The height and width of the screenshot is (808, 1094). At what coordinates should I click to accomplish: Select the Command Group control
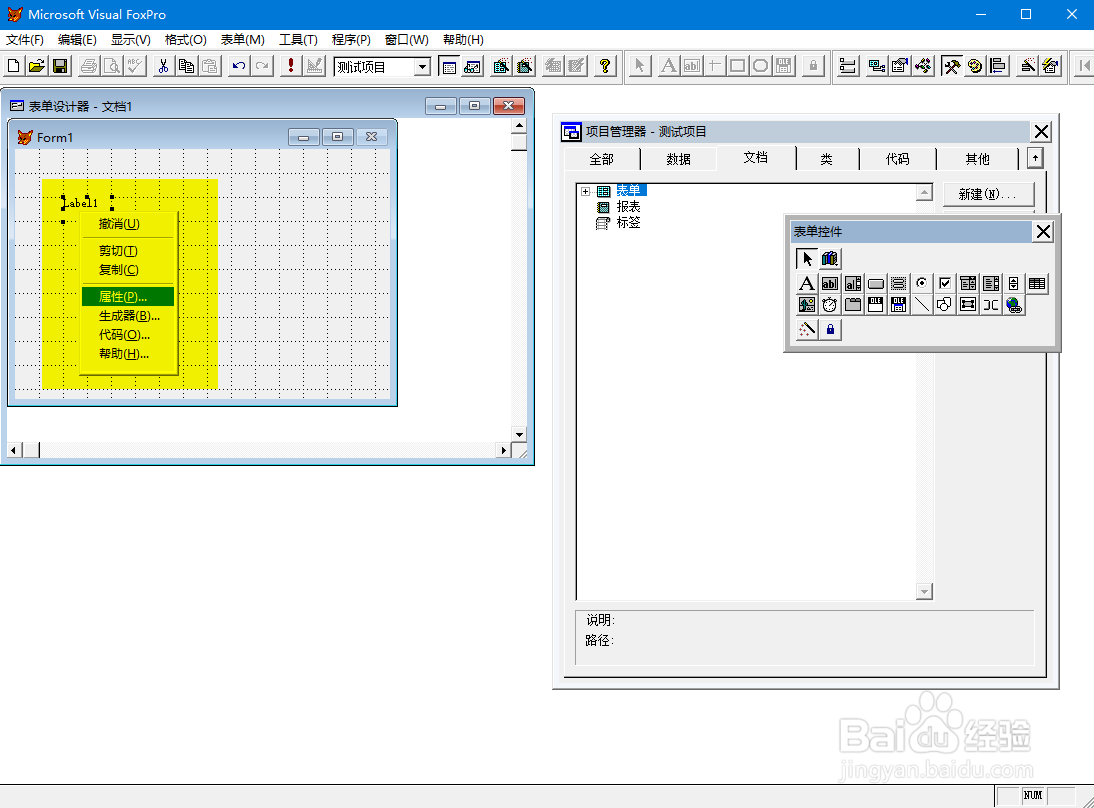[899, 283]
